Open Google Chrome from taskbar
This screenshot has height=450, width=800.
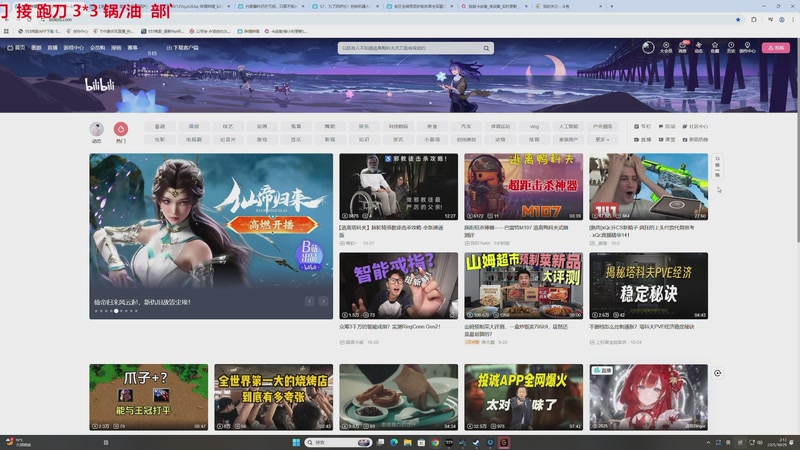tap(435, 442)
